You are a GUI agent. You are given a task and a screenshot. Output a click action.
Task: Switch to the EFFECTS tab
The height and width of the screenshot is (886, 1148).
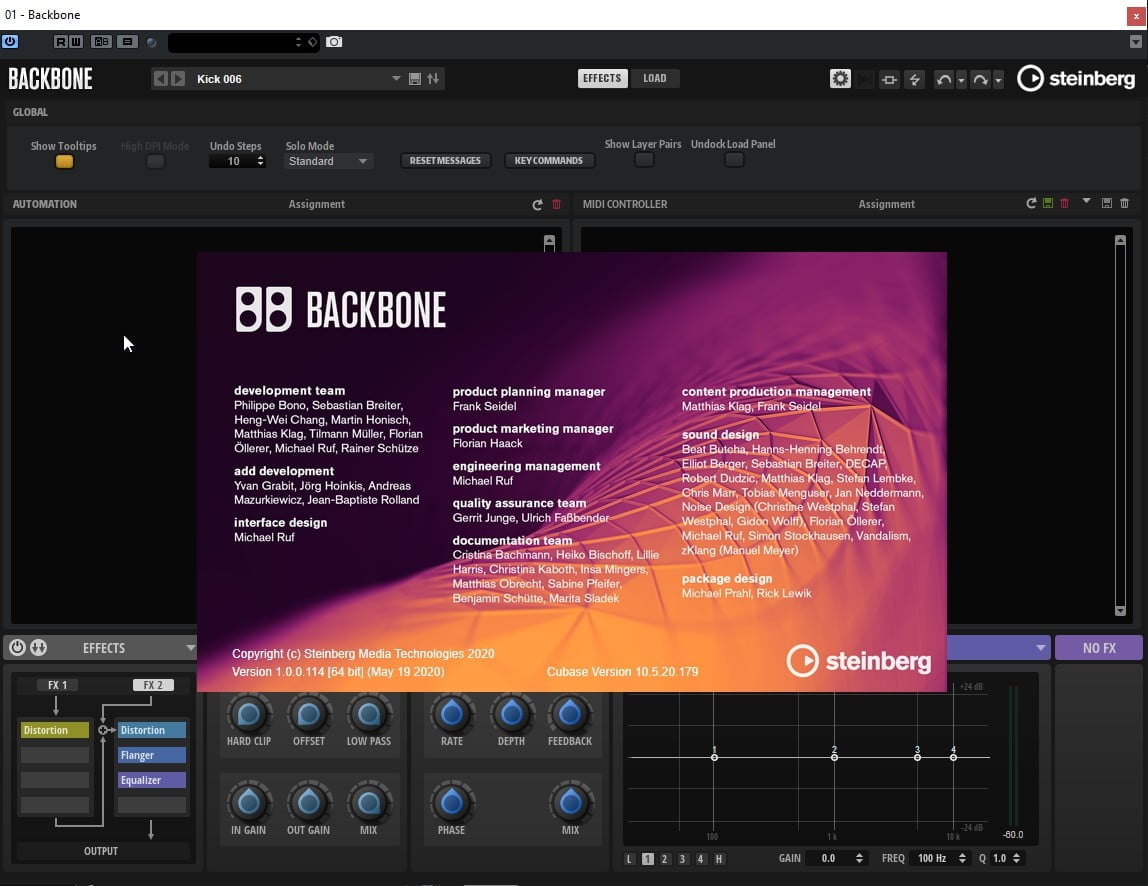coord(602,78)
